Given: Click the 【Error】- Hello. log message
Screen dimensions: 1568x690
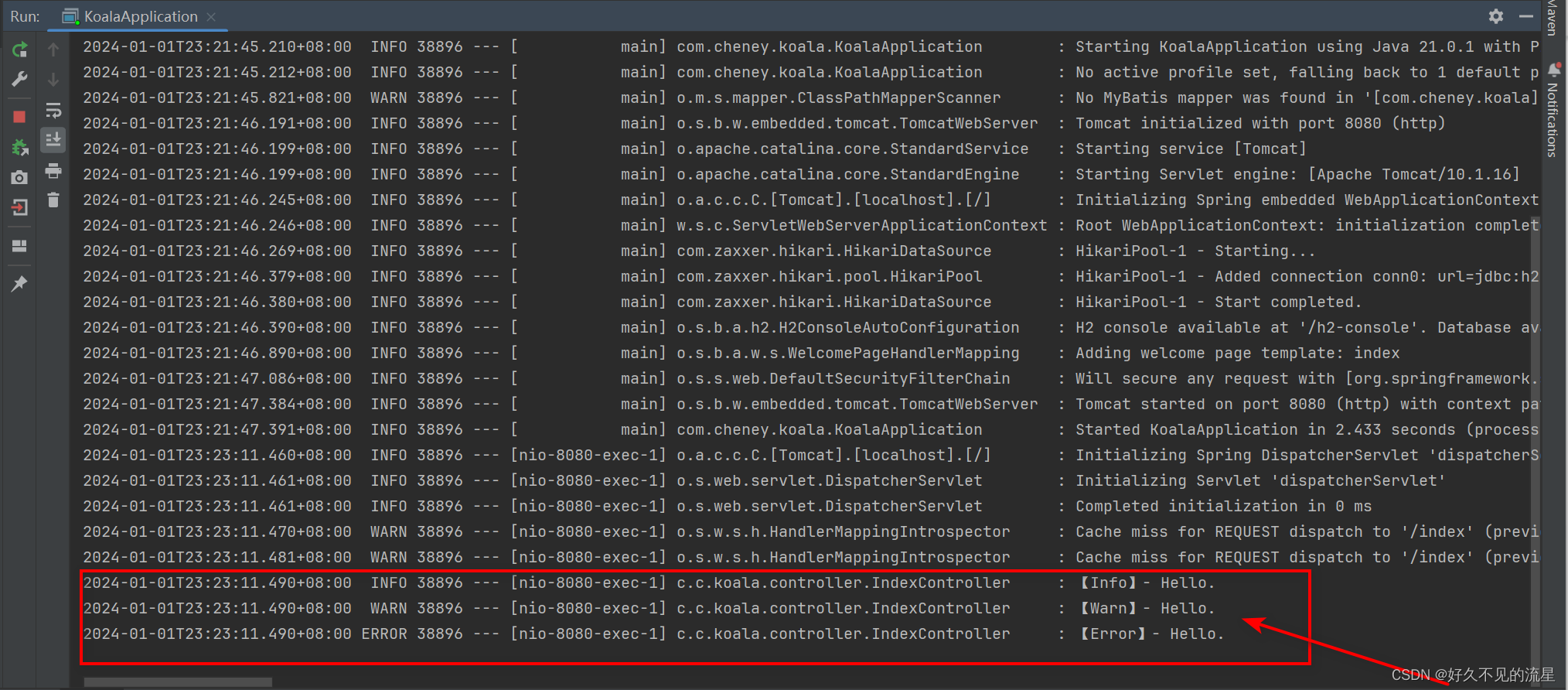Looking at the screenshot, I should (x=1151, y=634).
